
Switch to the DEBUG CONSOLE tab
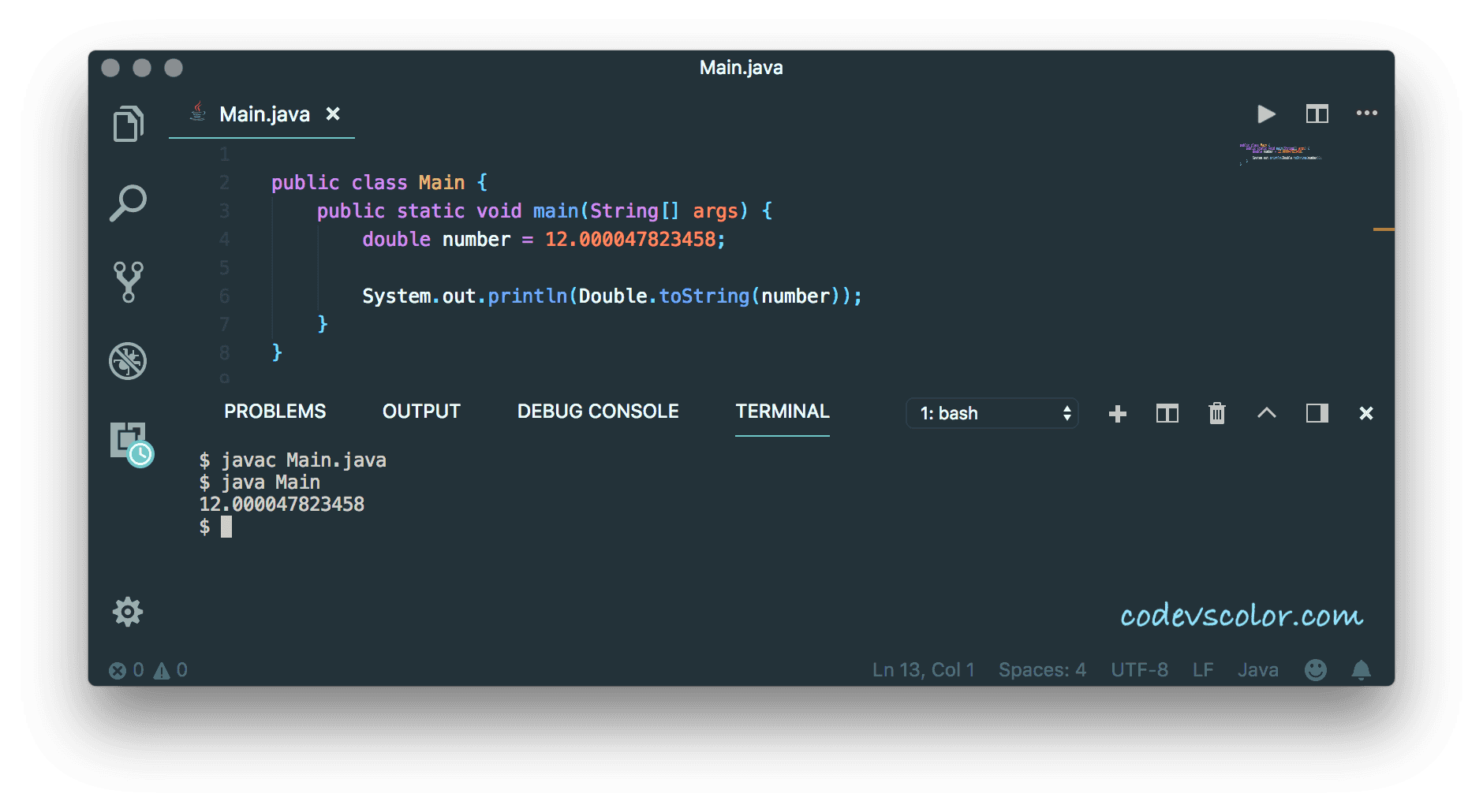point(597,411)
